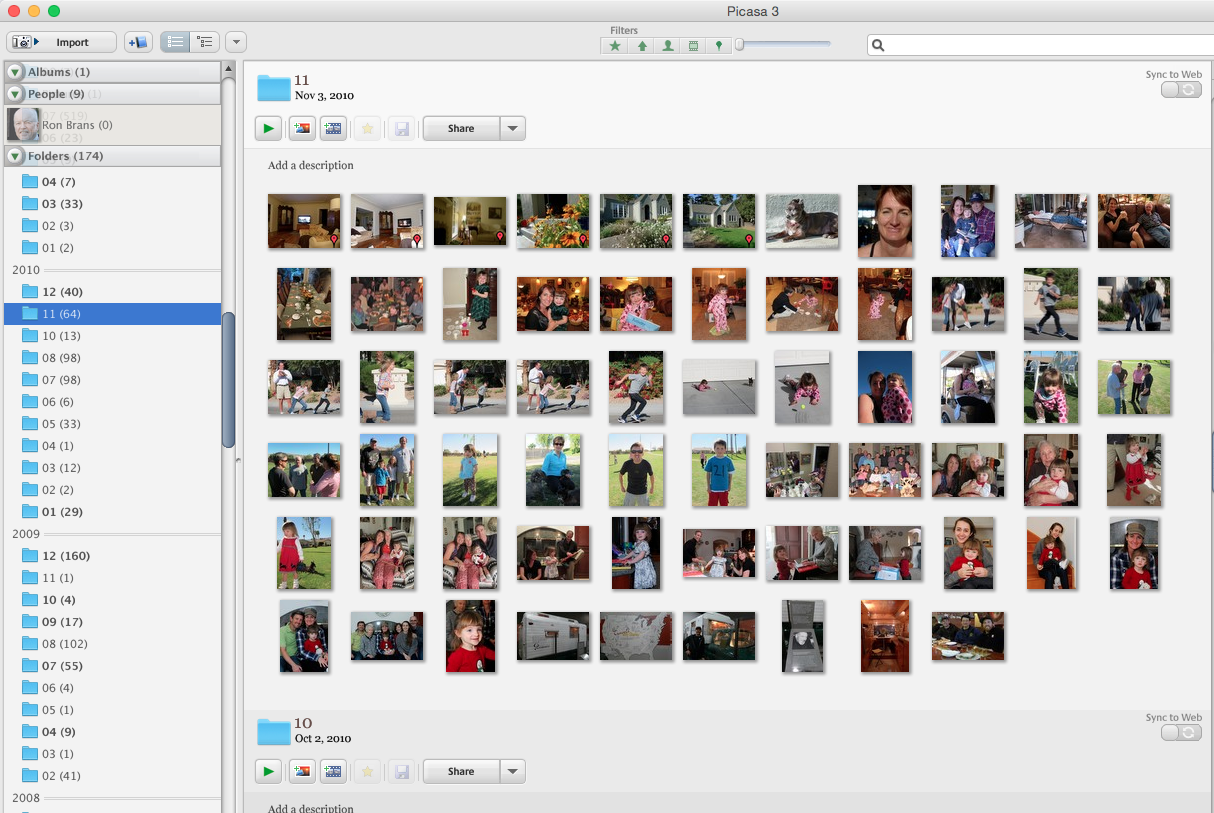Viewport: 1214px width, 813px height.
Task: Select folder 12 (160) under 2009
Action: [62, 556]
